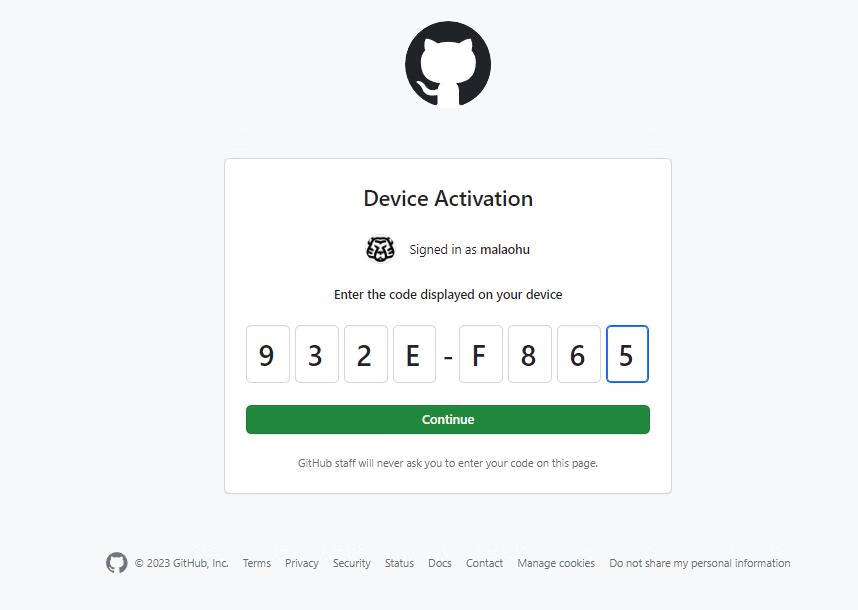Open the Terms footer link

[257, 563]
